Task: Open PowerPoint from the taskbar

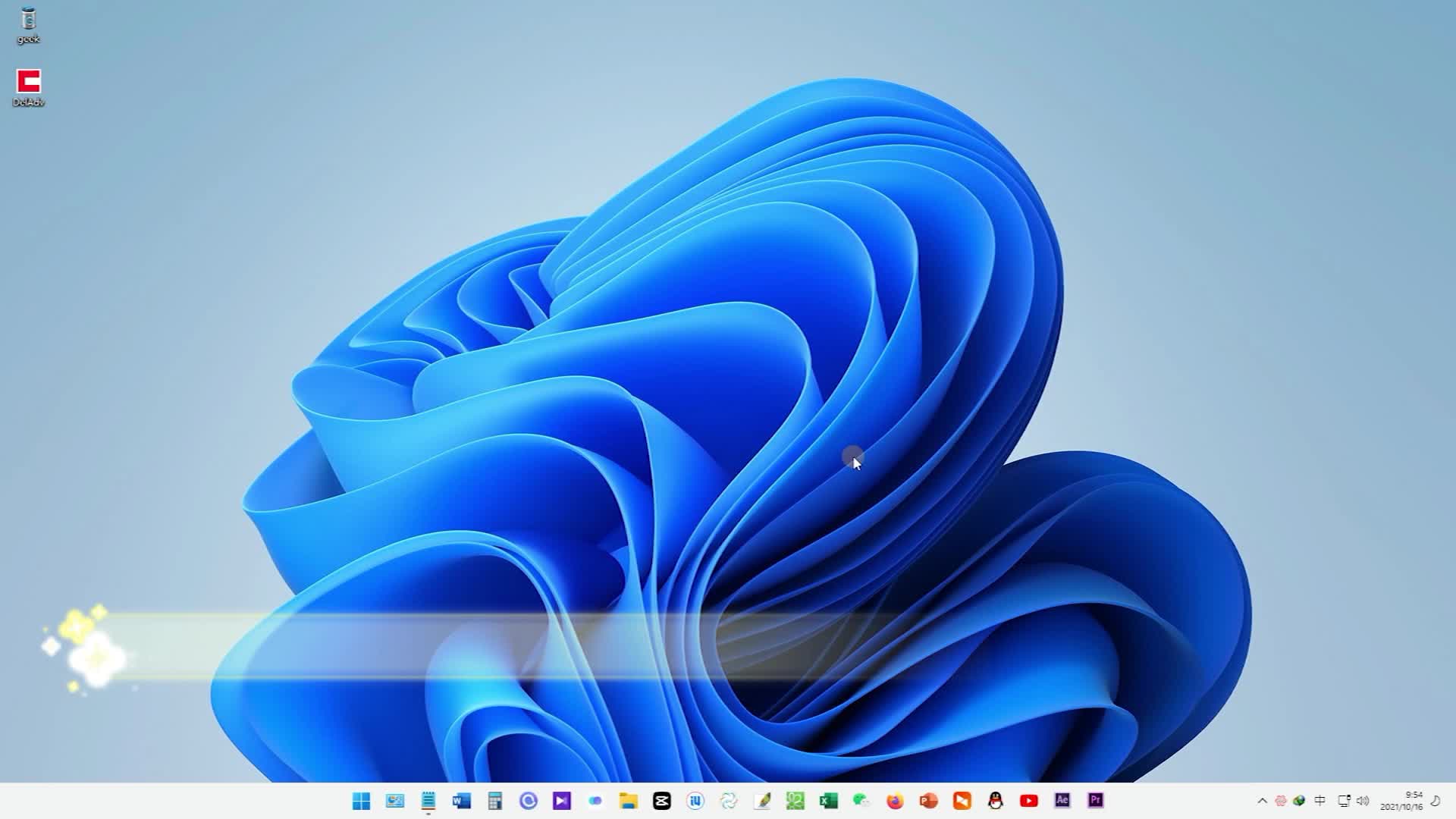Action: tap(928, 801)
